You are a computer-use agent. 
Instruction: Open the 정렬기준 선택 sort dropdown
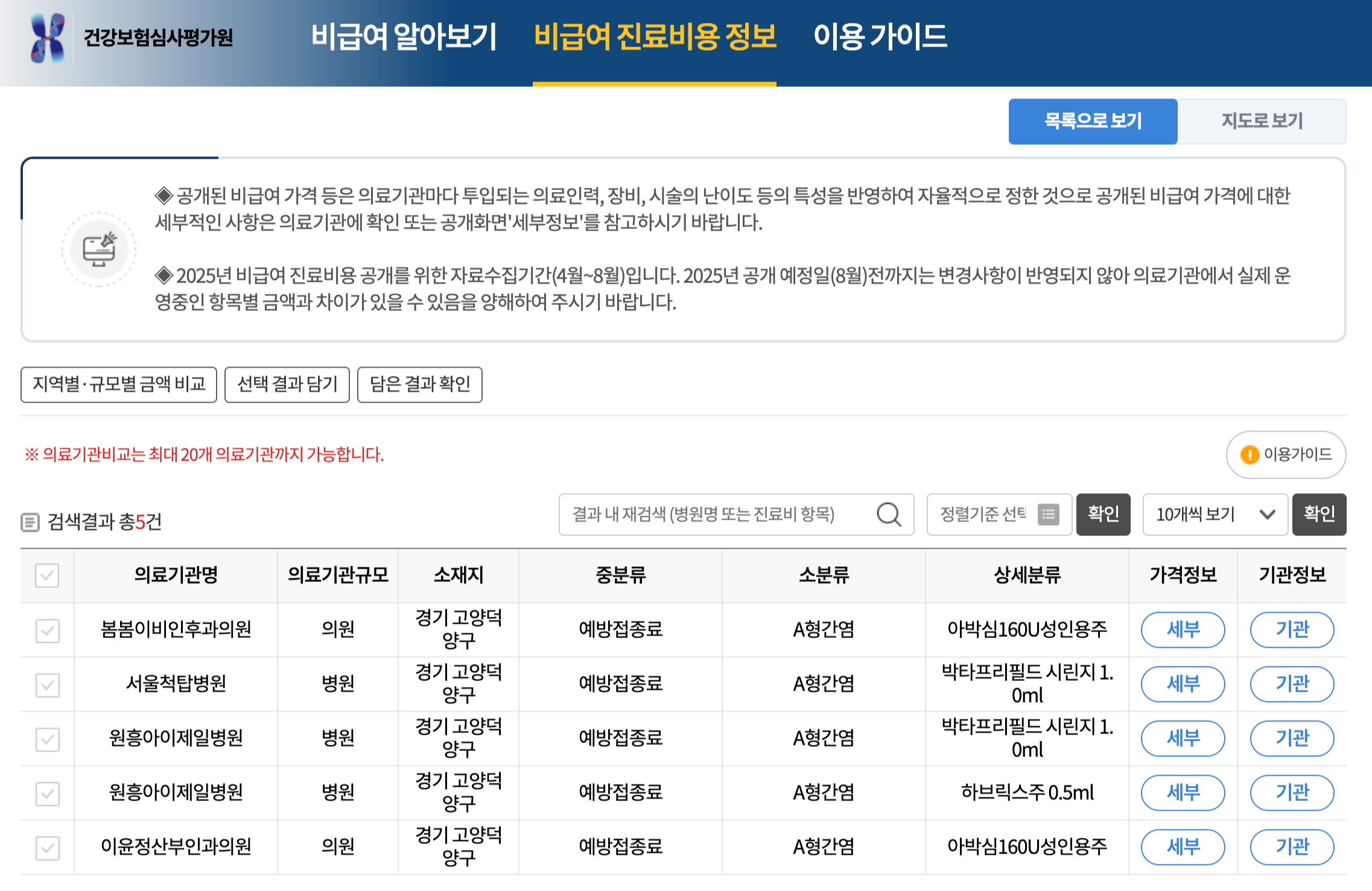point(983,515)
